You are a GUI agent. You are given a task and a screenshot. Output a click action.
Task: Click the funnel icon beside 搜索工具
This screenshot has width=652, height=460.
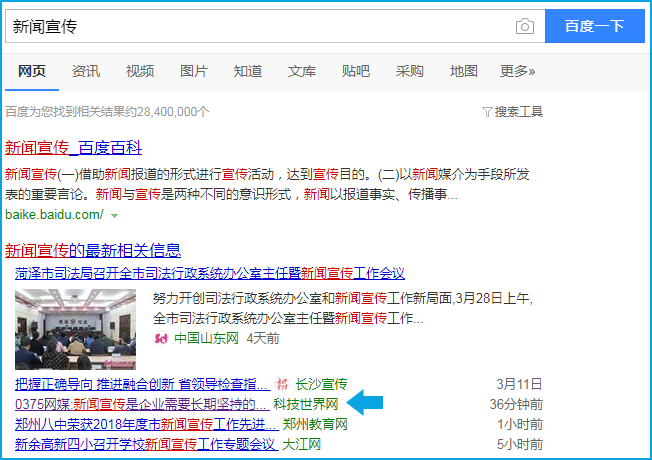click(487, 112)
